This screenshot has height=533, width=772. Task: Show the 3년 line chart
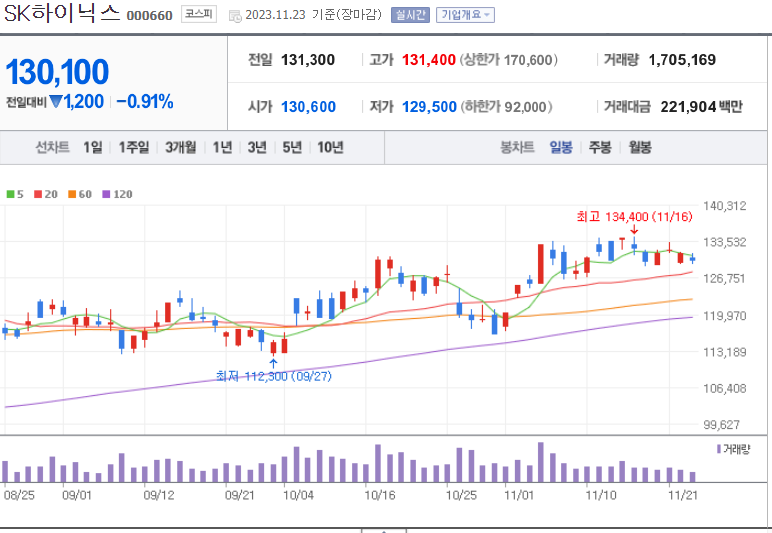point(257,147)
